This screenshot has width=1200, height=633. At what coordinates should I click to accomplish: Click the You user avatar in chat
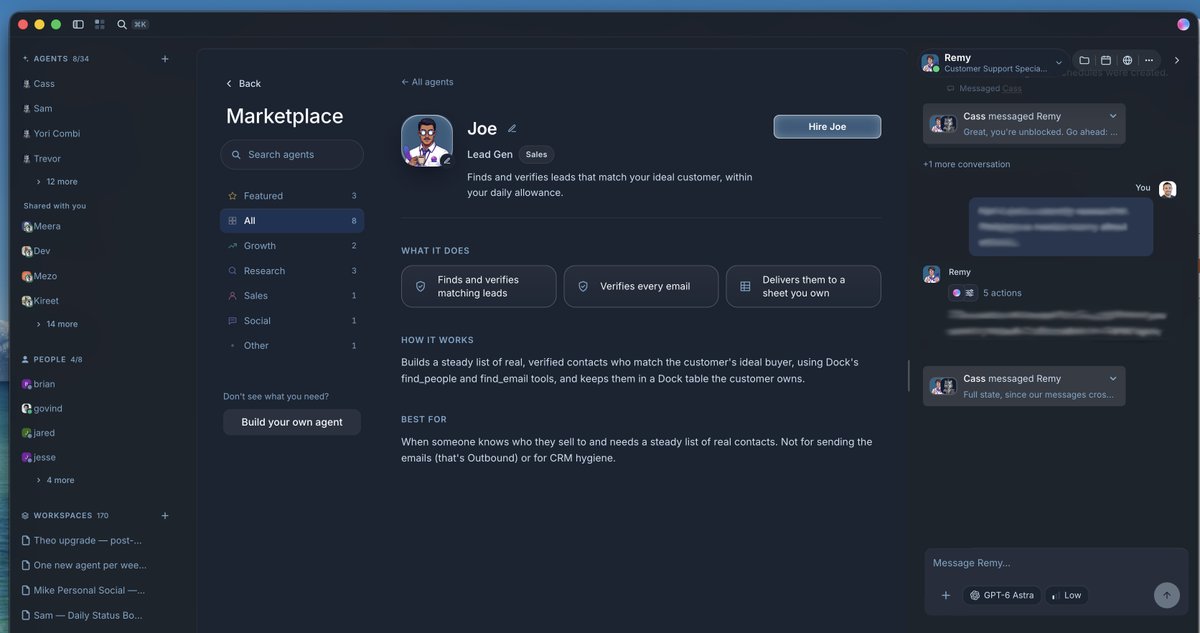[x=1167, y=189]
